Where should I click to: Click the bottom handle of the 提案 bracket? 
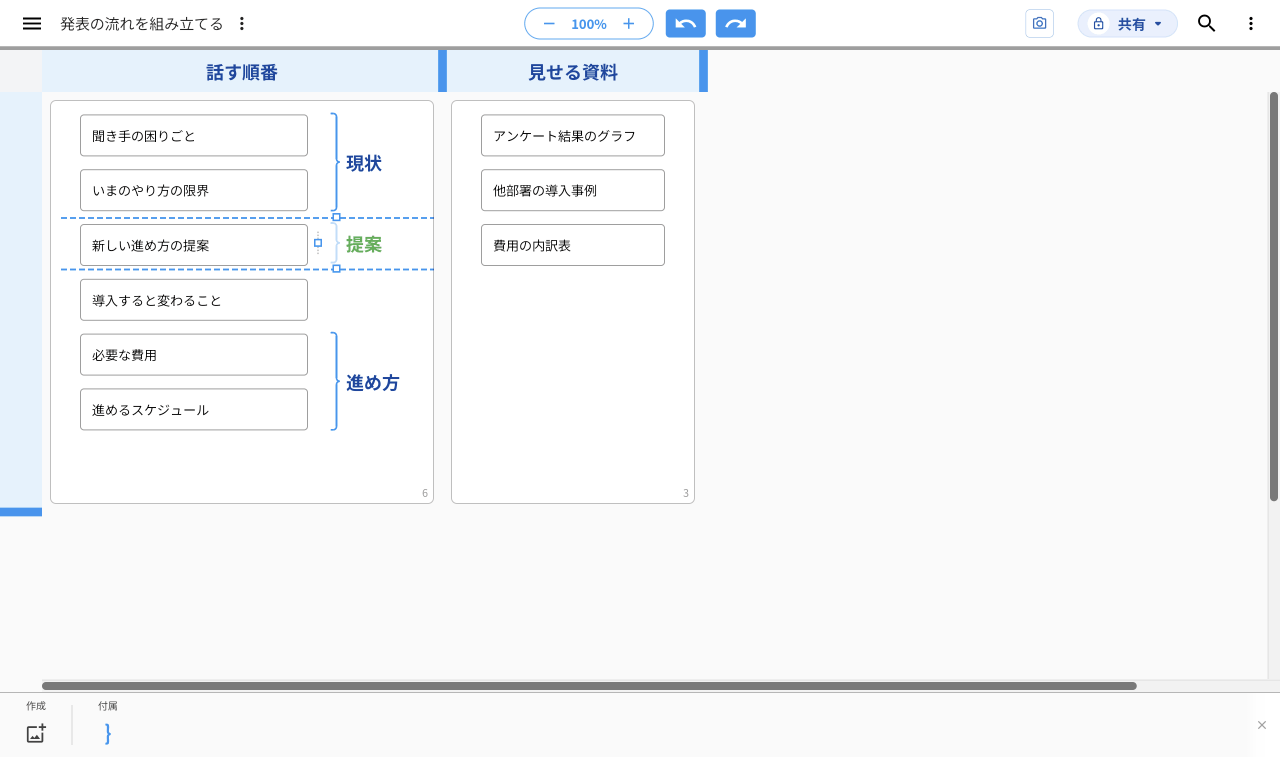pos(336,269)
